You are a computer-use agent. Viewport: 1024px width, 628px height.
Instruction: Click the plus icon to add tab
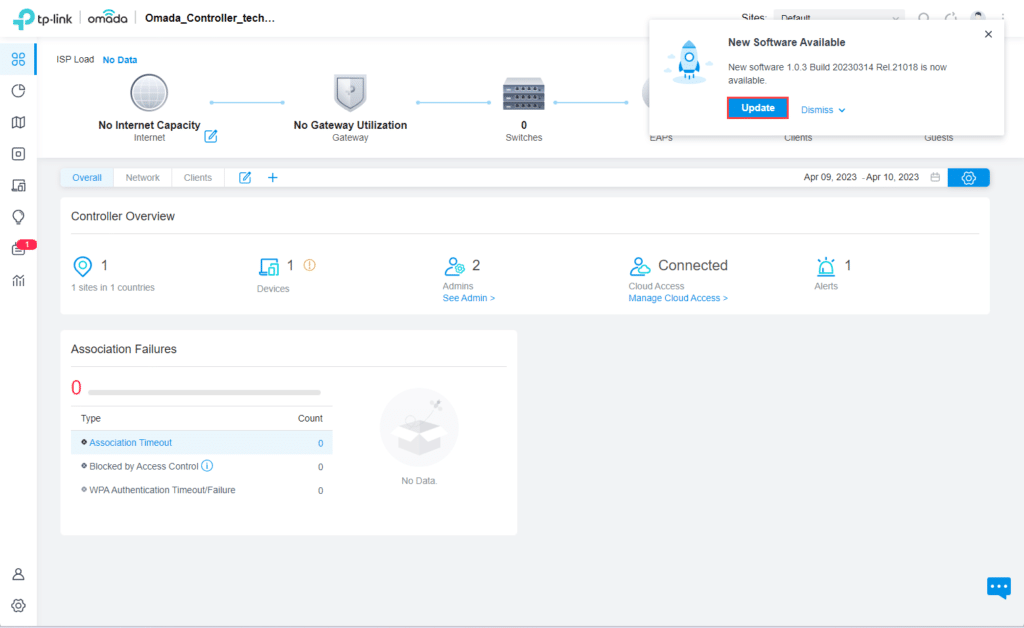coord(272,178)
